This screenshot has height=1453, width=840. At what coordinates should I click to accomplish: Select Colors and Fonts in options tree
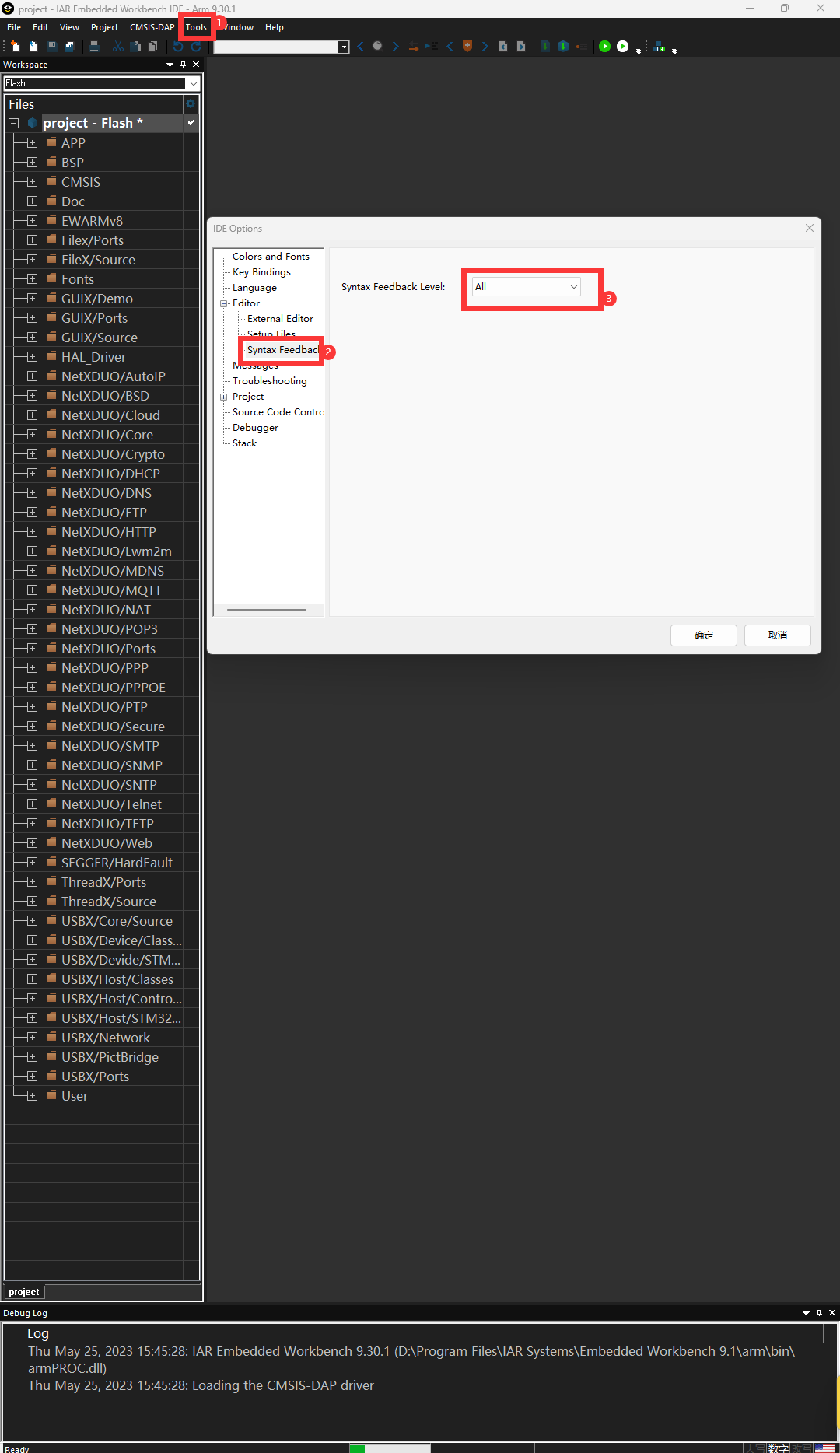(271, 257)
